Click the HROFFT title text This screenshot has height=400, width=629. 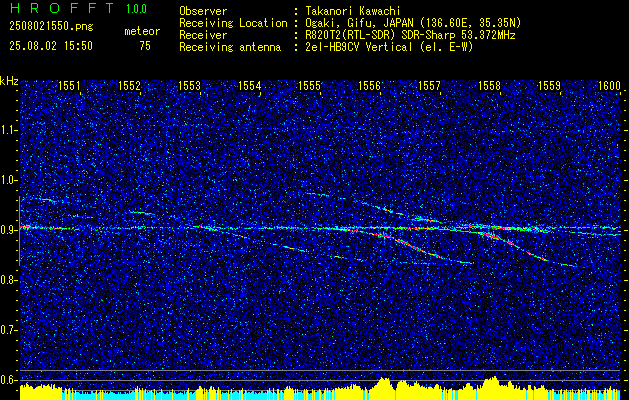click(x=62, y=8)
